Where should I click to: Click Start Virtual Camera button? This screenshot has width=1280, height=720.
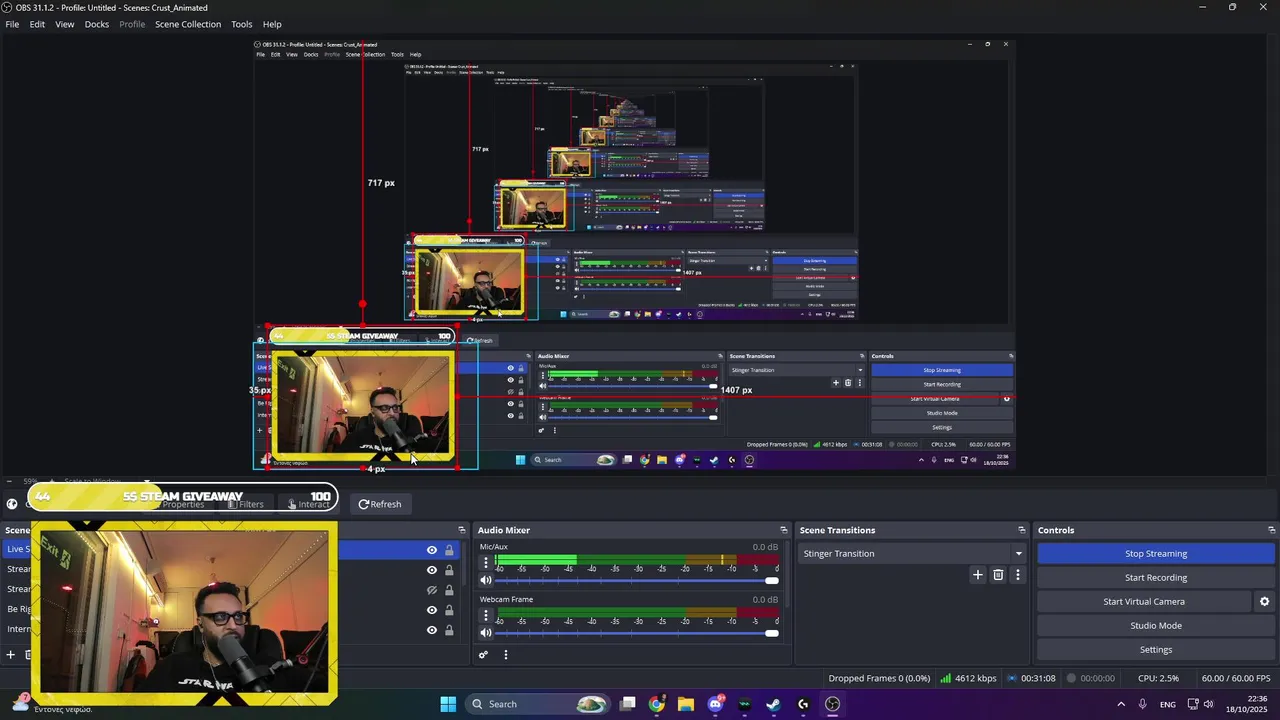(x=1144, y=602)
